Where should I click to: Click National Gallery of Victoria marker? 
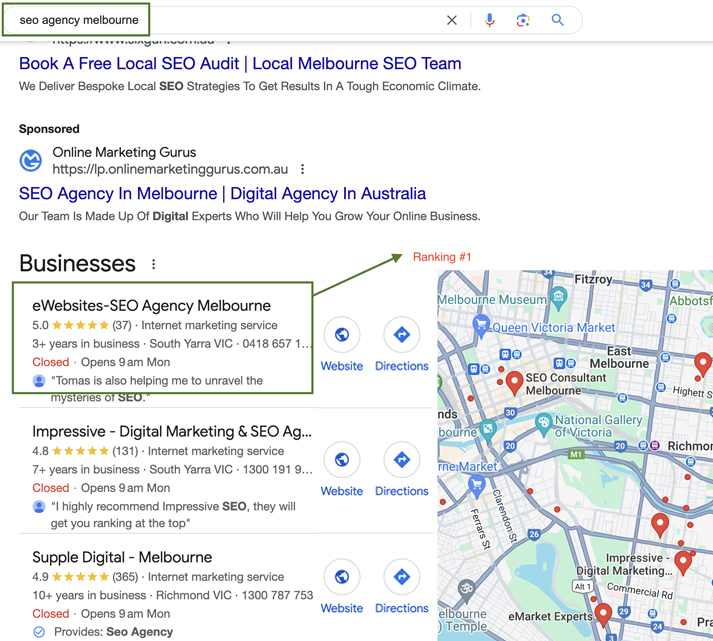click(543, 424)
